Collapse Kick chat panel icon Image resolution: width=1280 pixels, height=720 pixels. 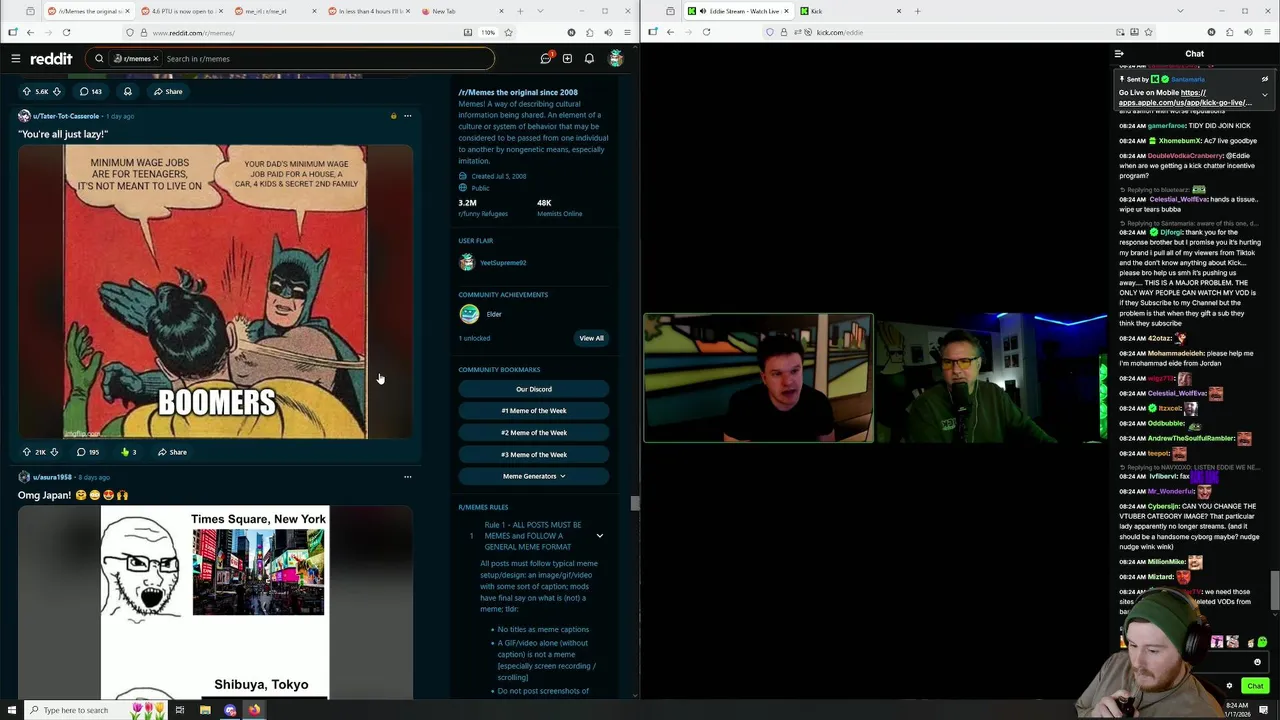pyautogui.click(x=1119, y=54)
